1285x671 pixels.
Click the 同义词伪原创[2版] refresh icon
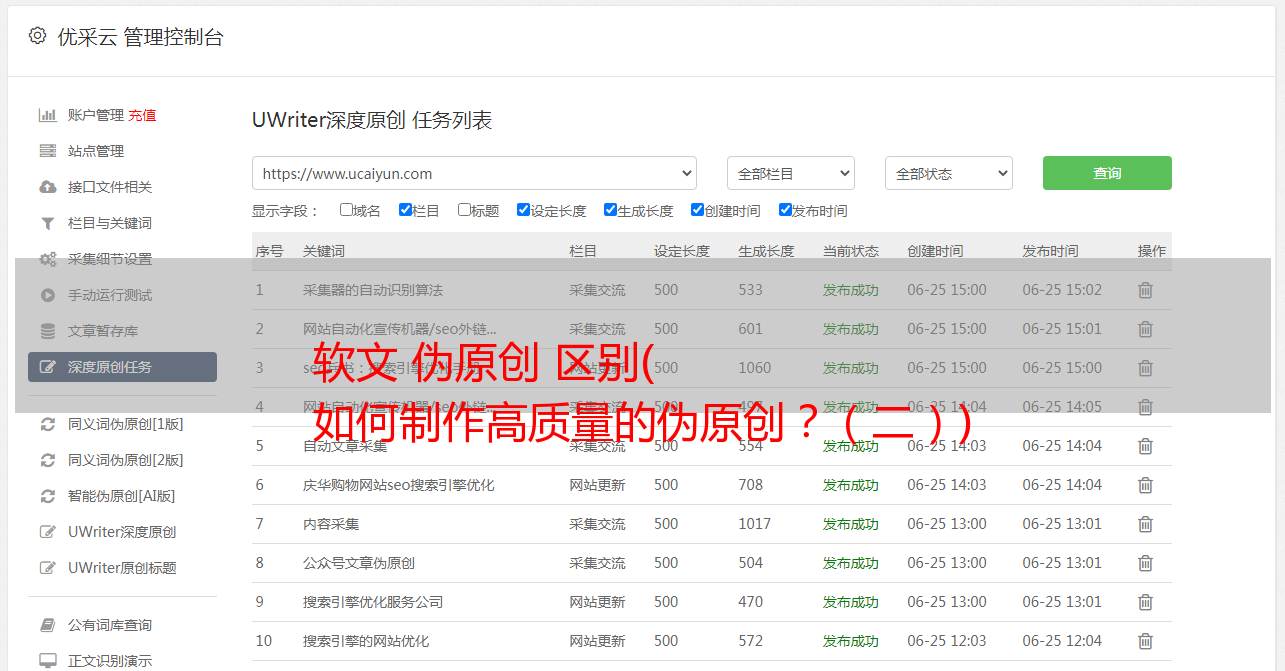click(x=48, y=460)
